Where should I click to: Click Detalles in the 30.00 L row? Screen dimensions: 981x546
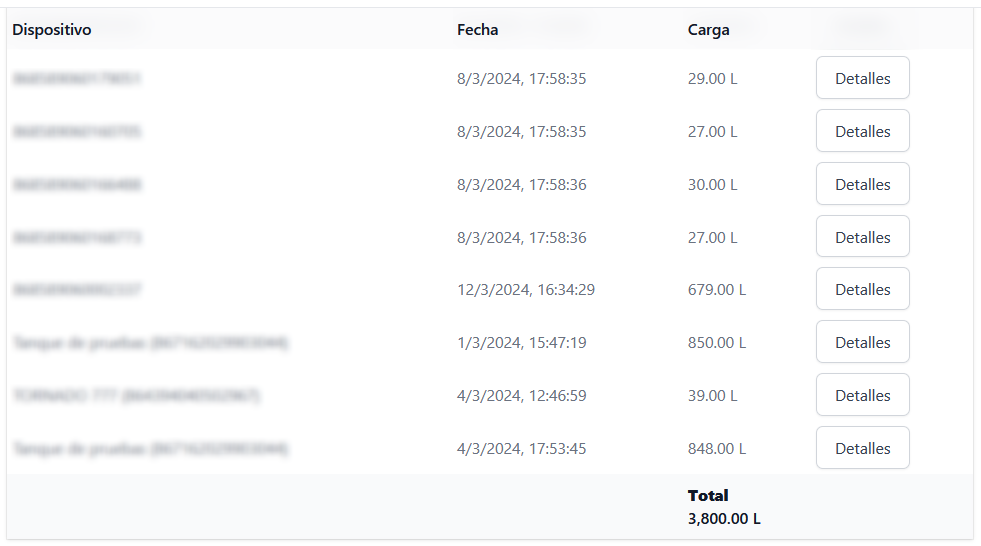pos(862,184)
